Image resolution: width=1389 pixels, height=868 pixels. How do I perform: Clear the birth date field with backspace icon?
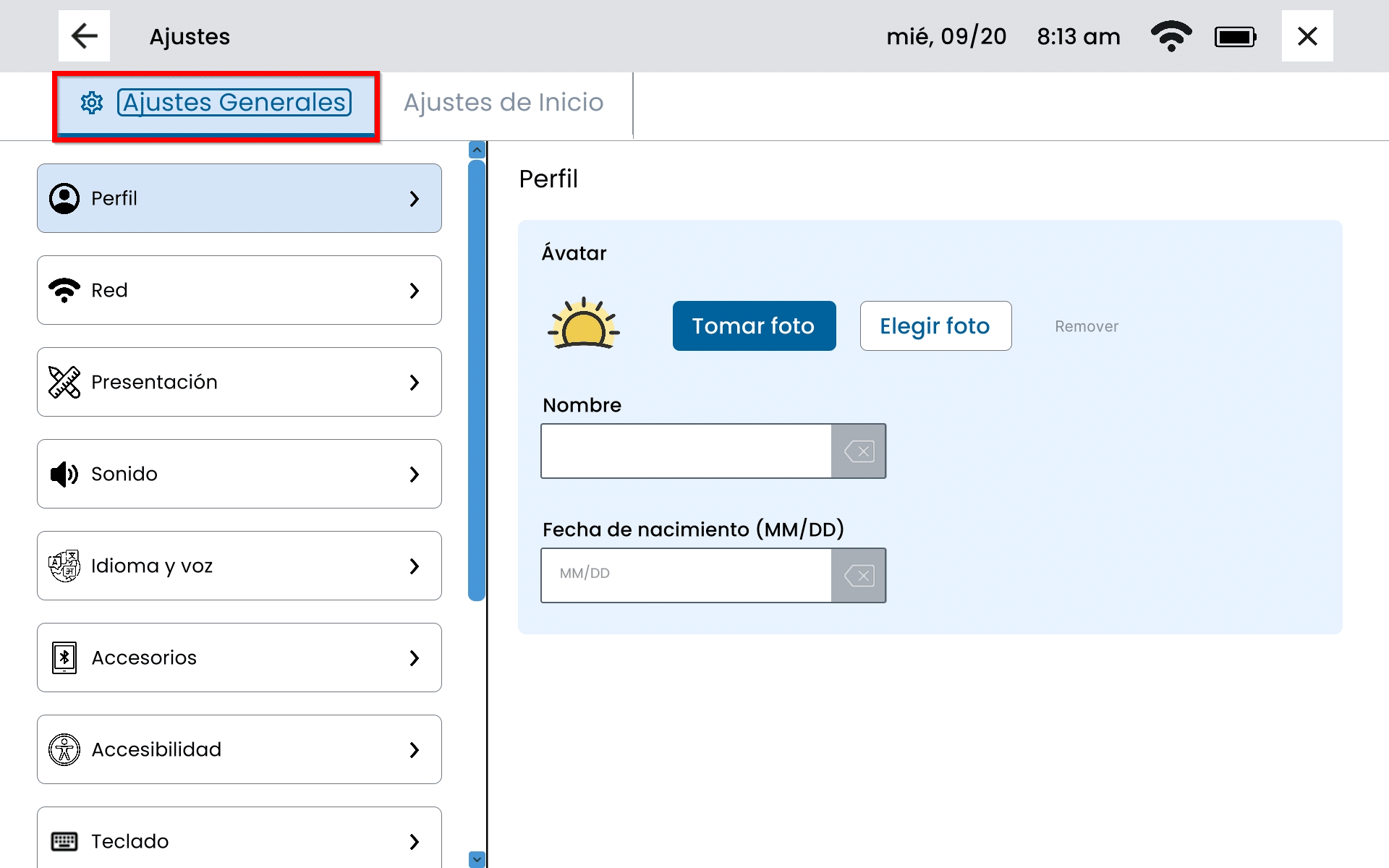pyautogui.click(x=859, y=576)
